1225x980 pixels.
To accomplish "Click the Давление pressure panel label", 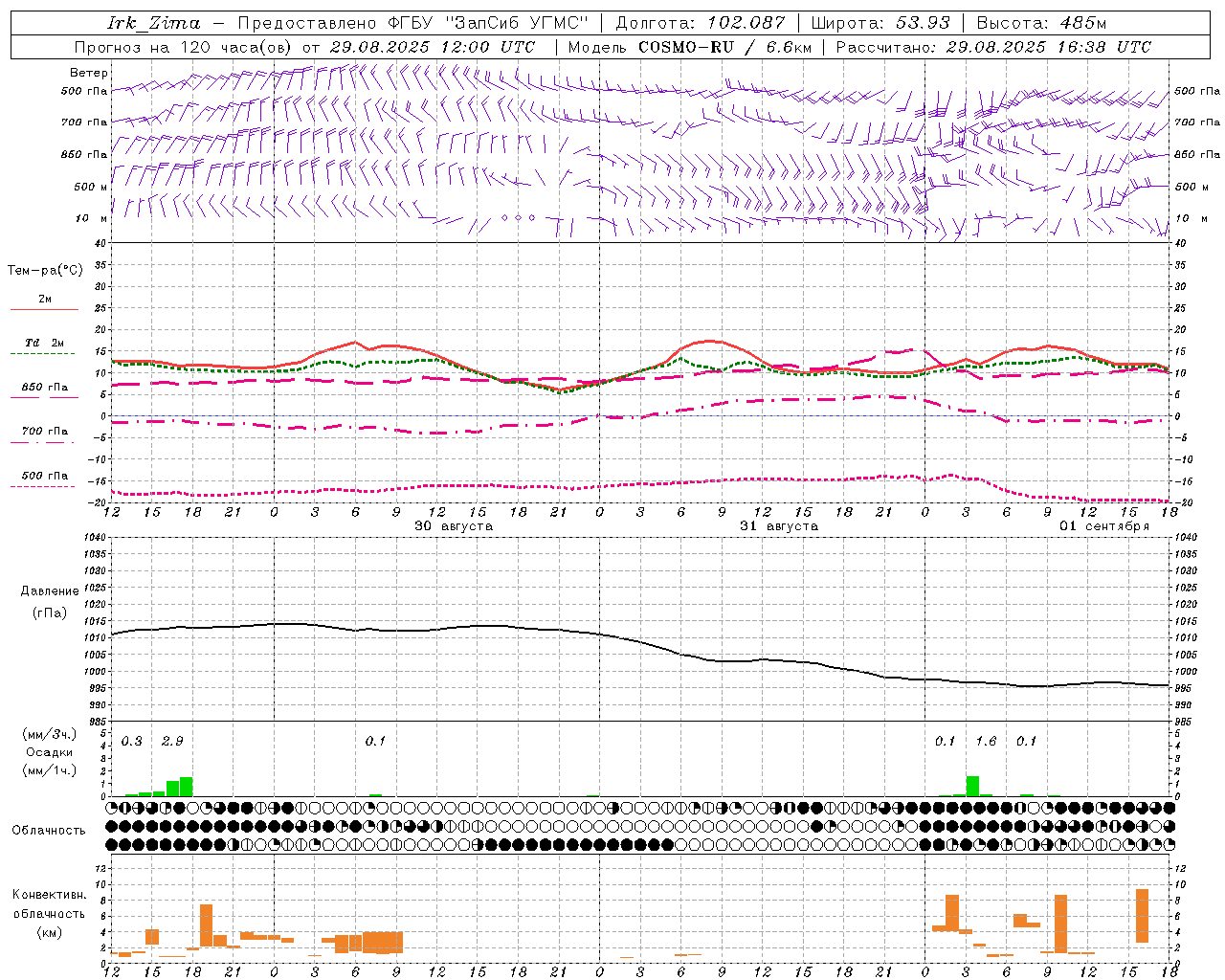I will tap(50, 591).
